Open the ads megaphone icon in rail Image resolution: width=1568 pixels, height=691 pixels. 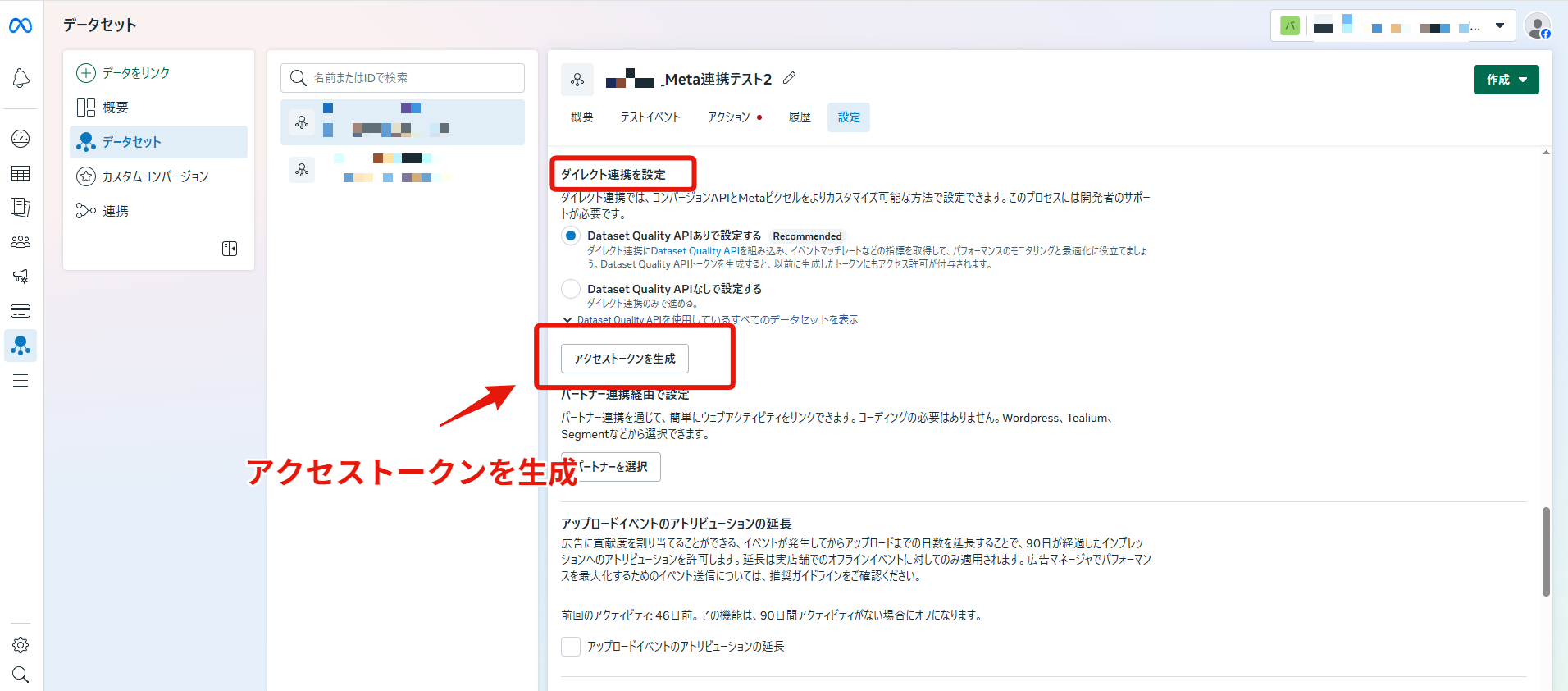pos(21,276)
